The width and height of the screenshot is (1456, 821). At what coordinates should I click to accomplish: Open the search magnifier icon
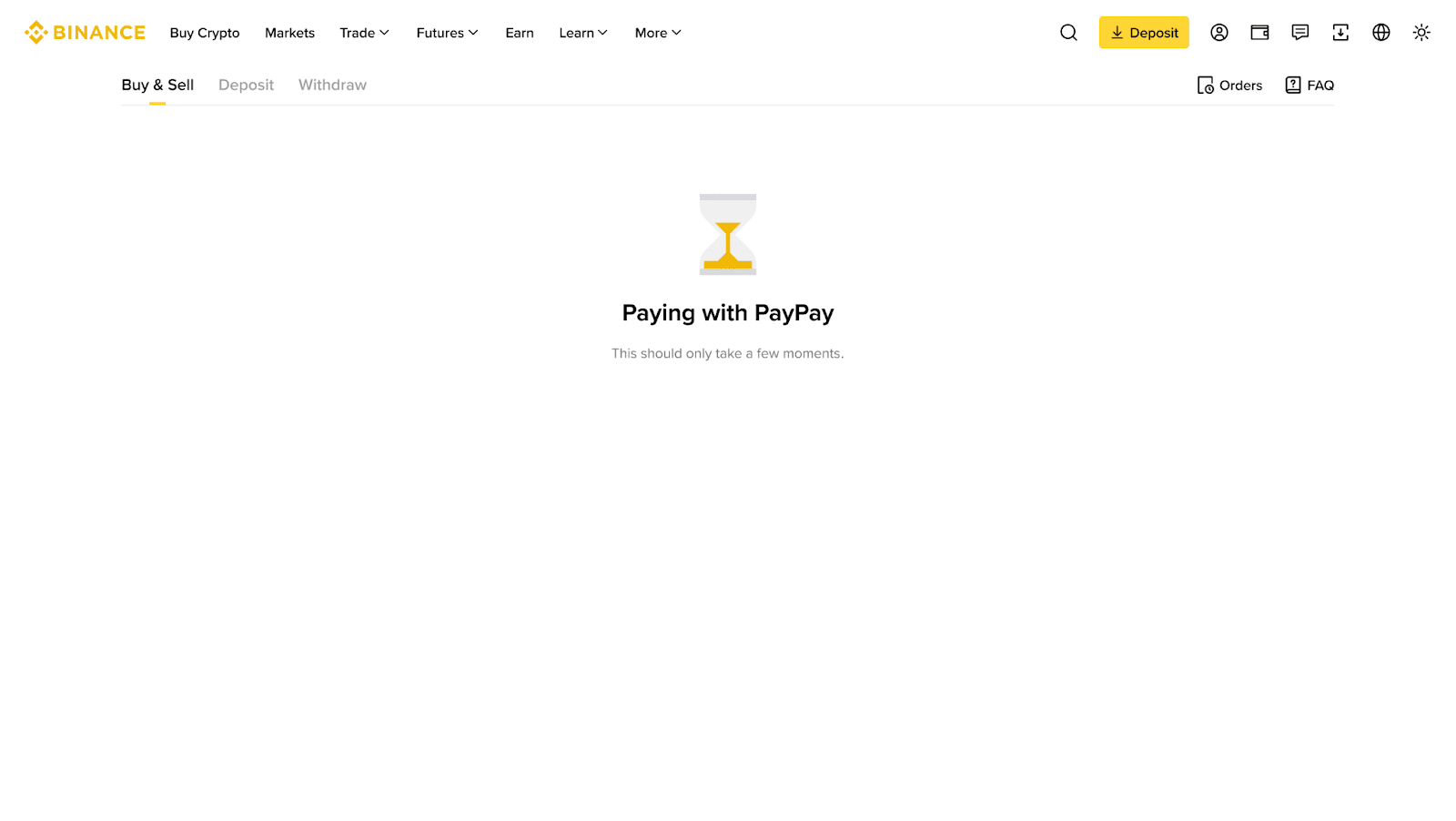[x=1068, y=33]
